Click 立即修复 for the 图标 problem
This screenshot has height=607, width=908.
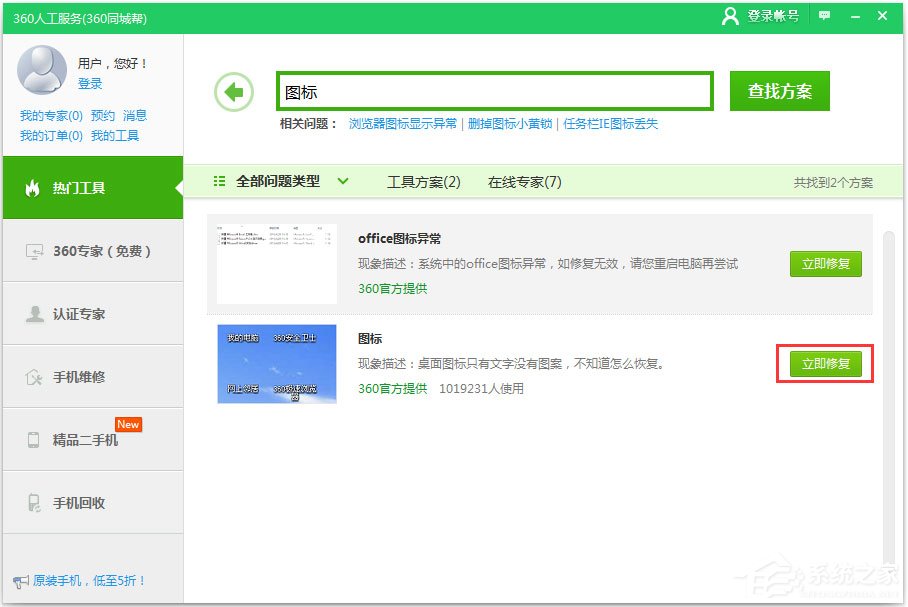pyautogui.click(x=826, y=363)
